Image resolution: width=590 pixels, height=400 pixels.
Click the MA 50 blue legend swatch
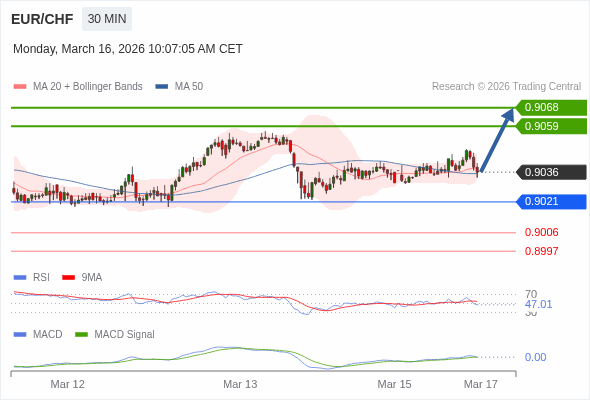click(x=162, y=87)
